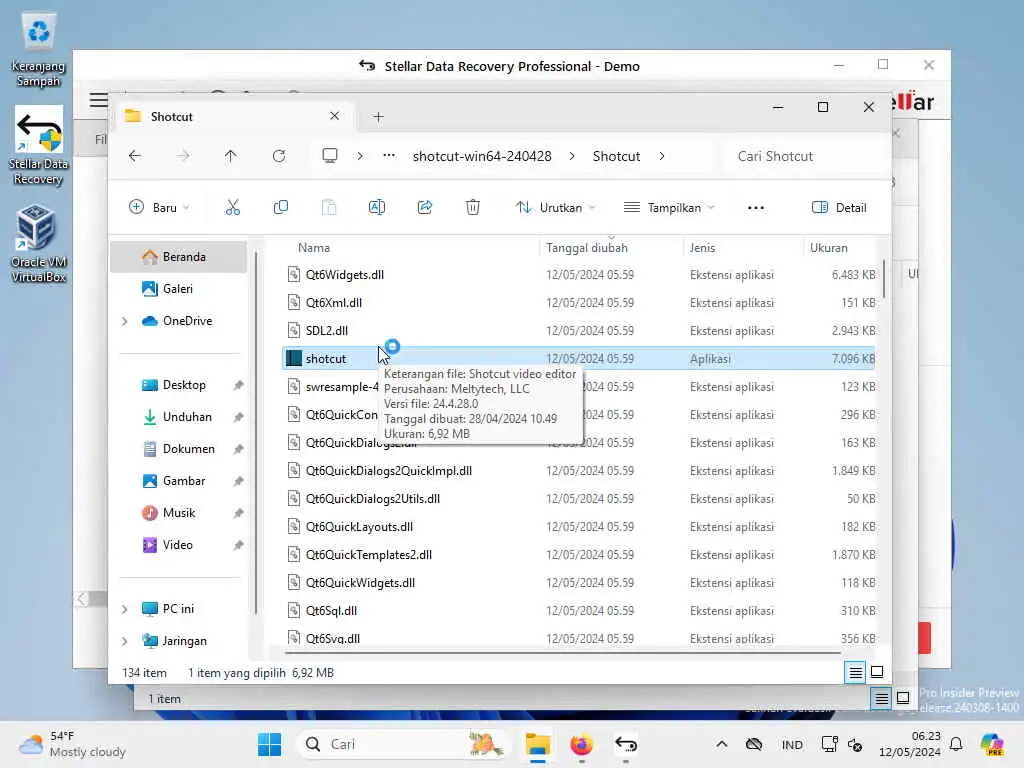Screen dimensions: 1024x768
Task: Click Stellar Data Recovery taskbar icon
Action: (626, 744)
